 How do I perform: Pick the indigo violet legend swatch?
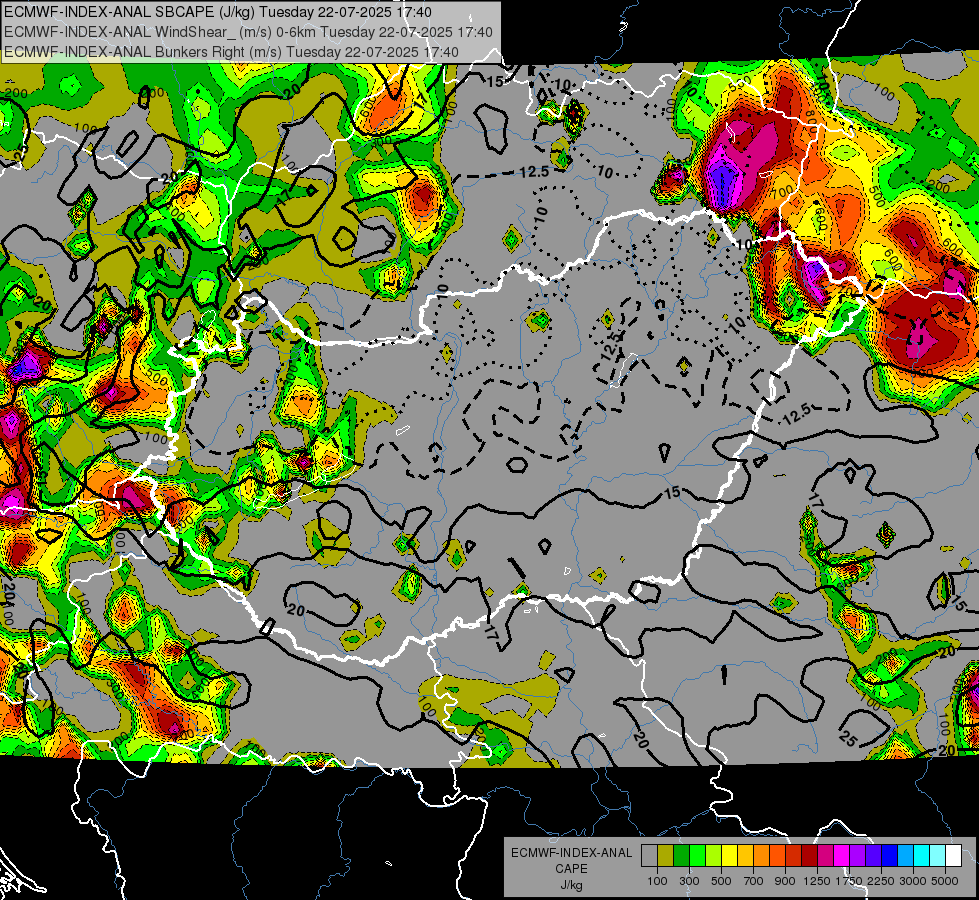tap(874, 855)
